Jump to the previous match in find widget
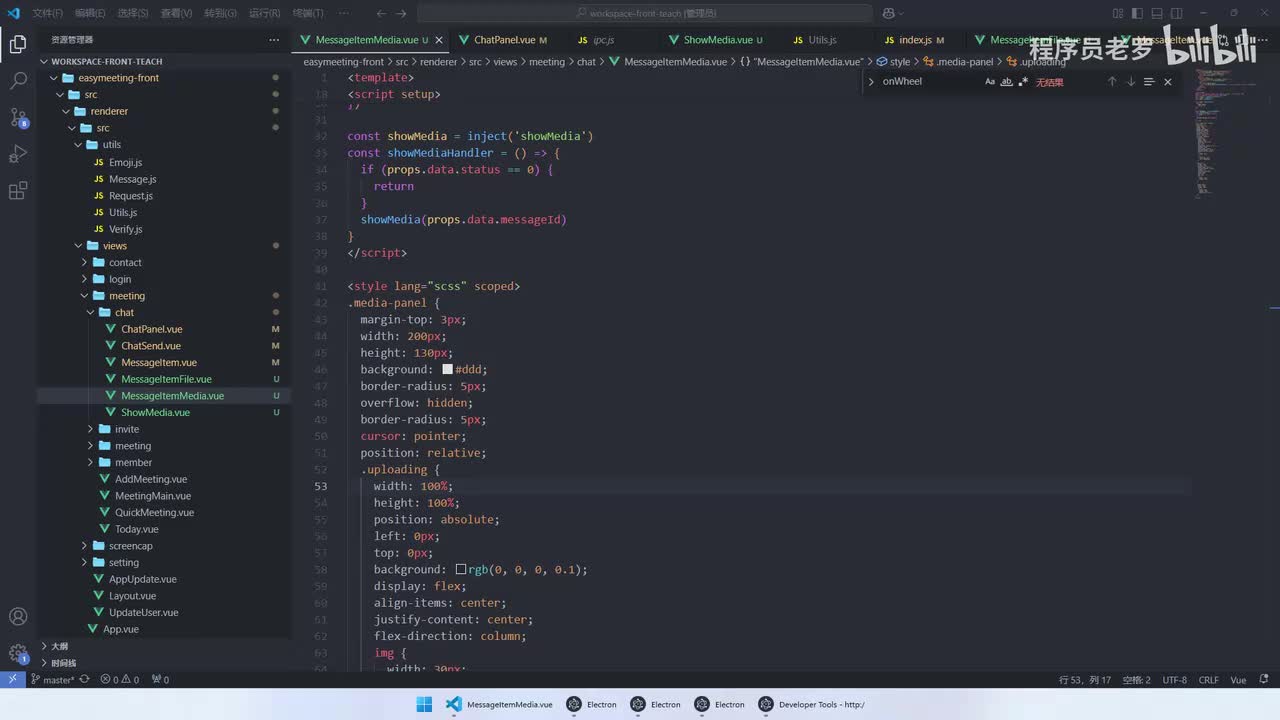Image resolution: width=1280 pixels, height=720 pixels. [1111, 82]
